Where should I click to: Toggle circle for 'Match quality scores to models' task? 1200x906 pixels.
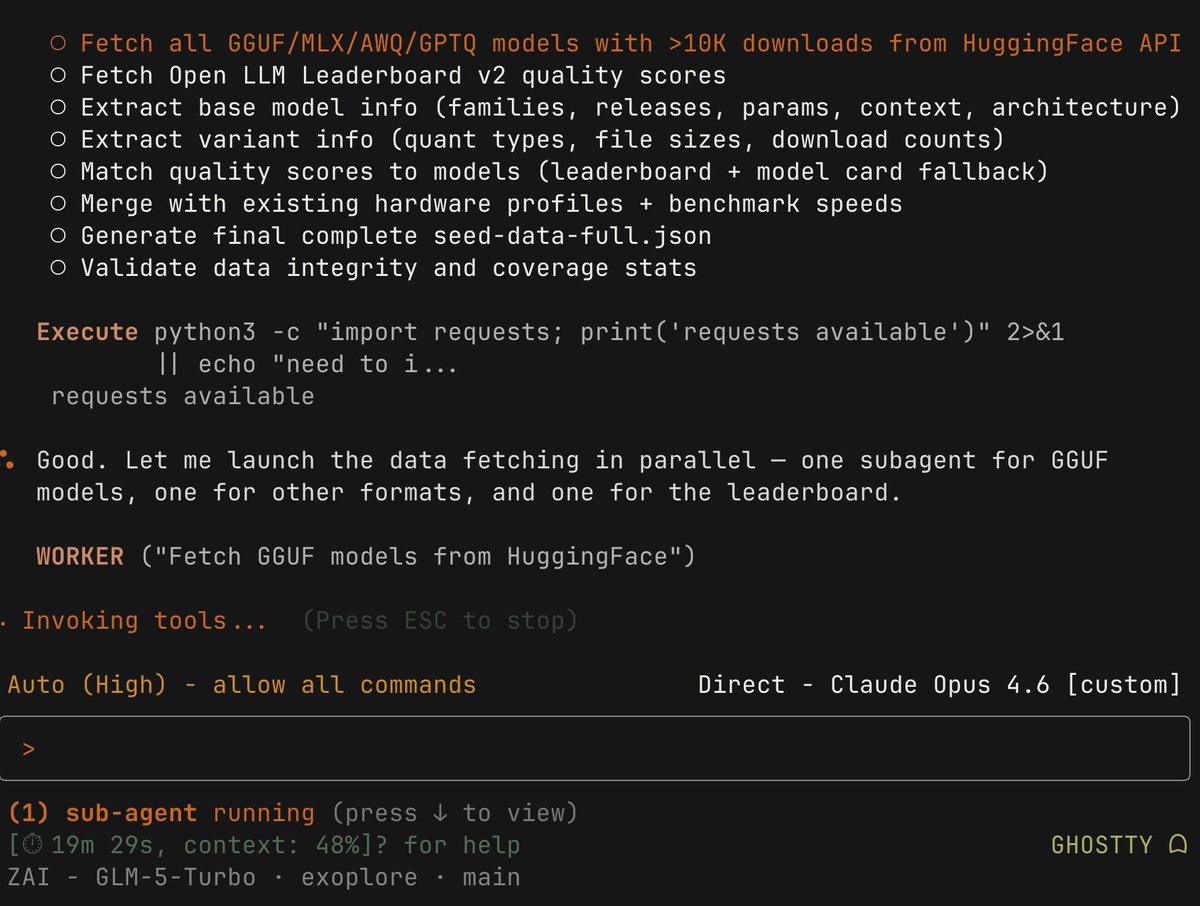(x=58, y=171)
